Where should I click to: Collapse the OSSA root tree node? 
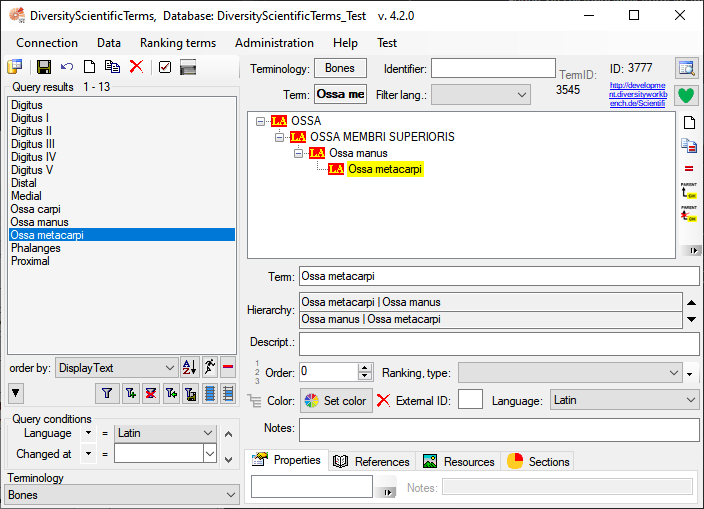coord(260,121)
